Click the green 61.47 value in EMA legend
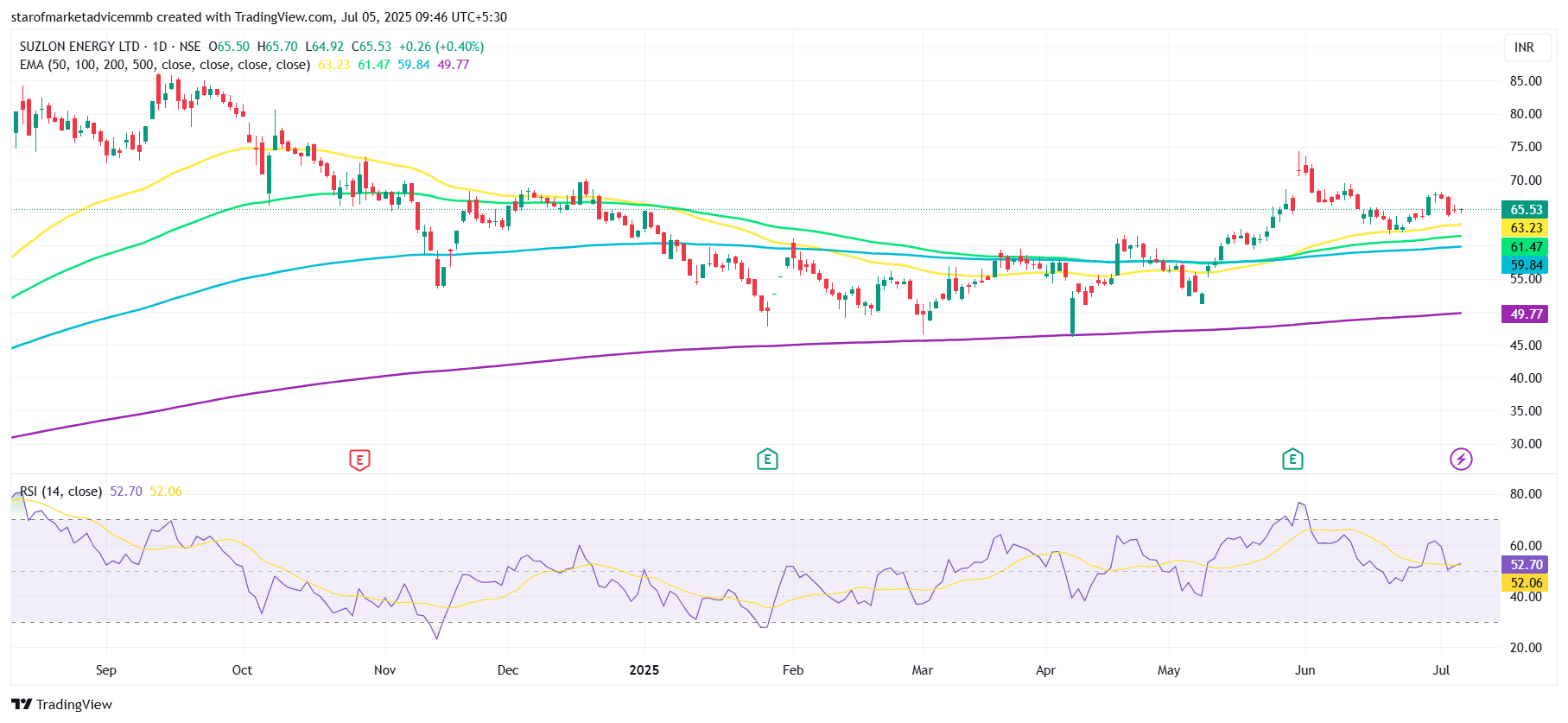This screenshot has width=1568, height=723. pyautogui.click(x=374, y=65)
